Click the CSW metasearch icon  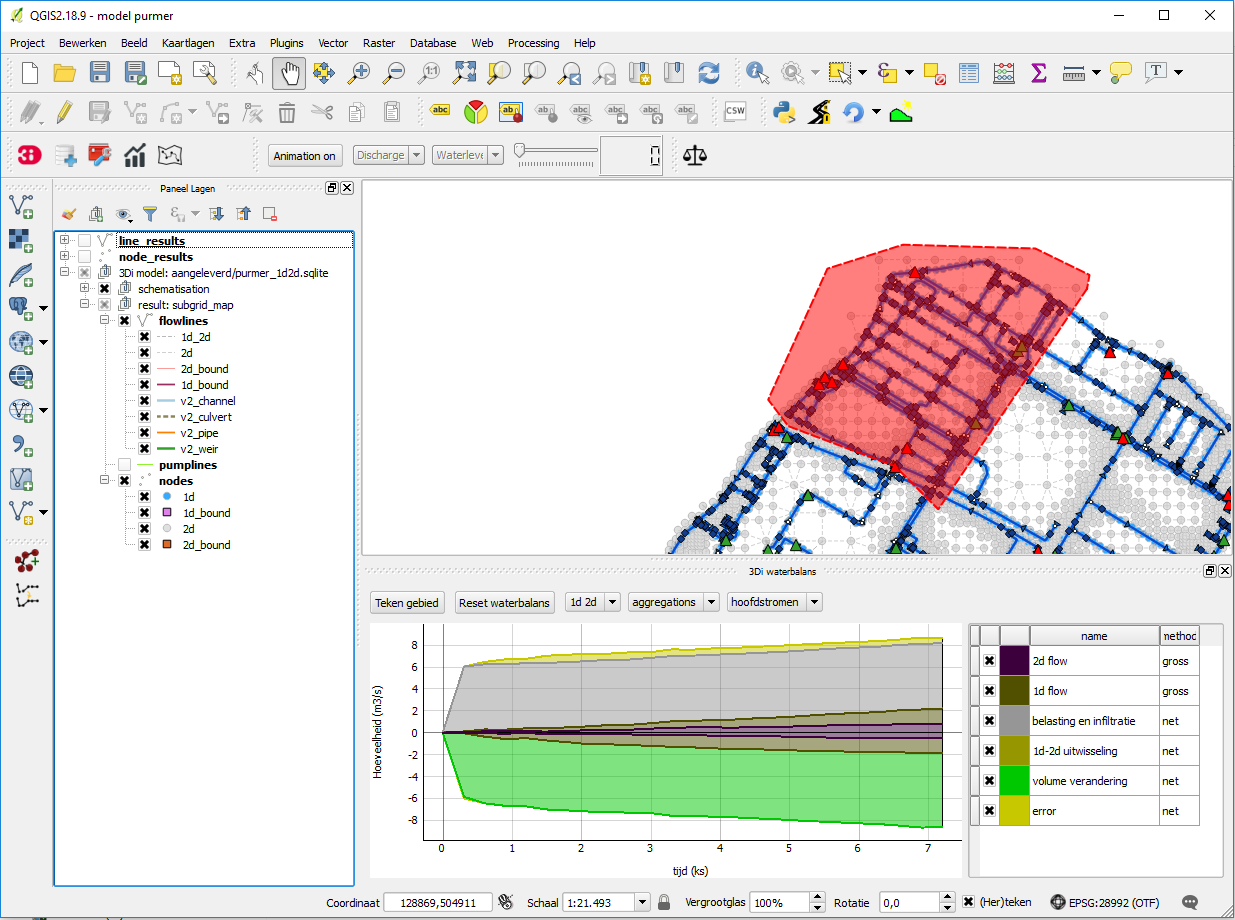coord(735,111)
